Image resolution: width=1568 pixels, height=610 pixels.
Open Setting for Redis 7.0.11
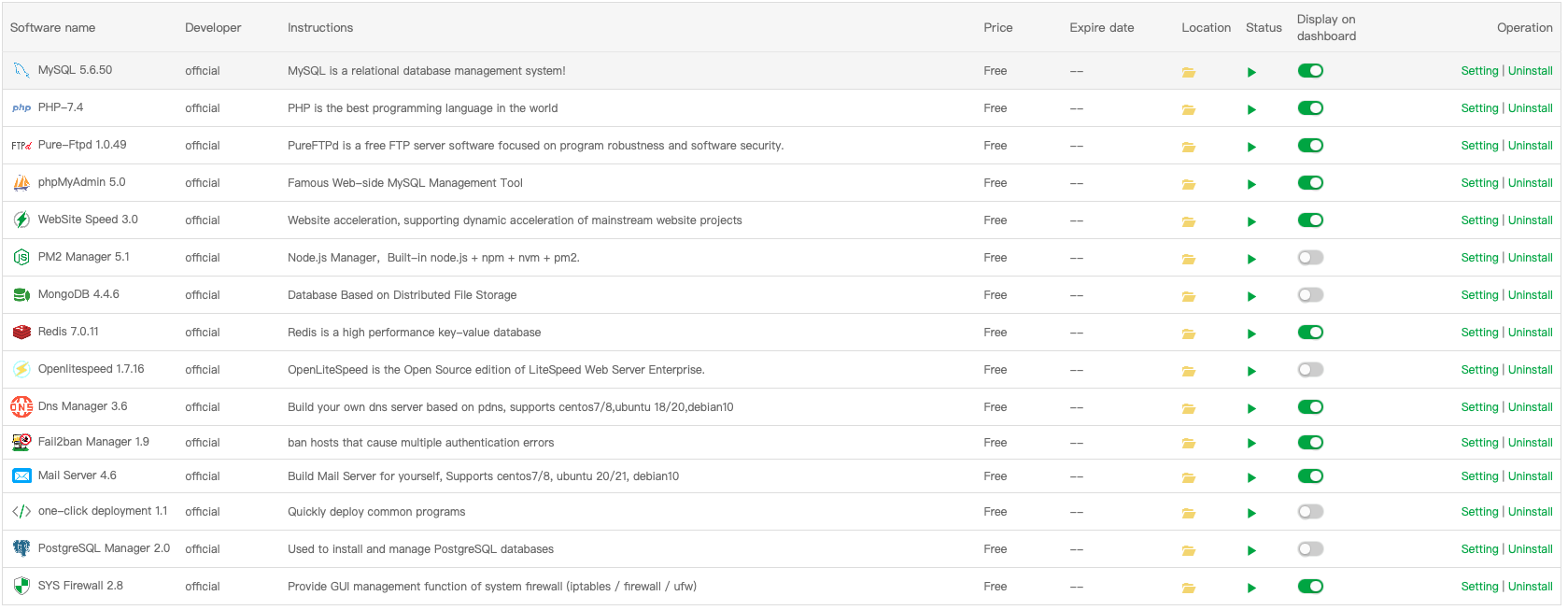1479,333
